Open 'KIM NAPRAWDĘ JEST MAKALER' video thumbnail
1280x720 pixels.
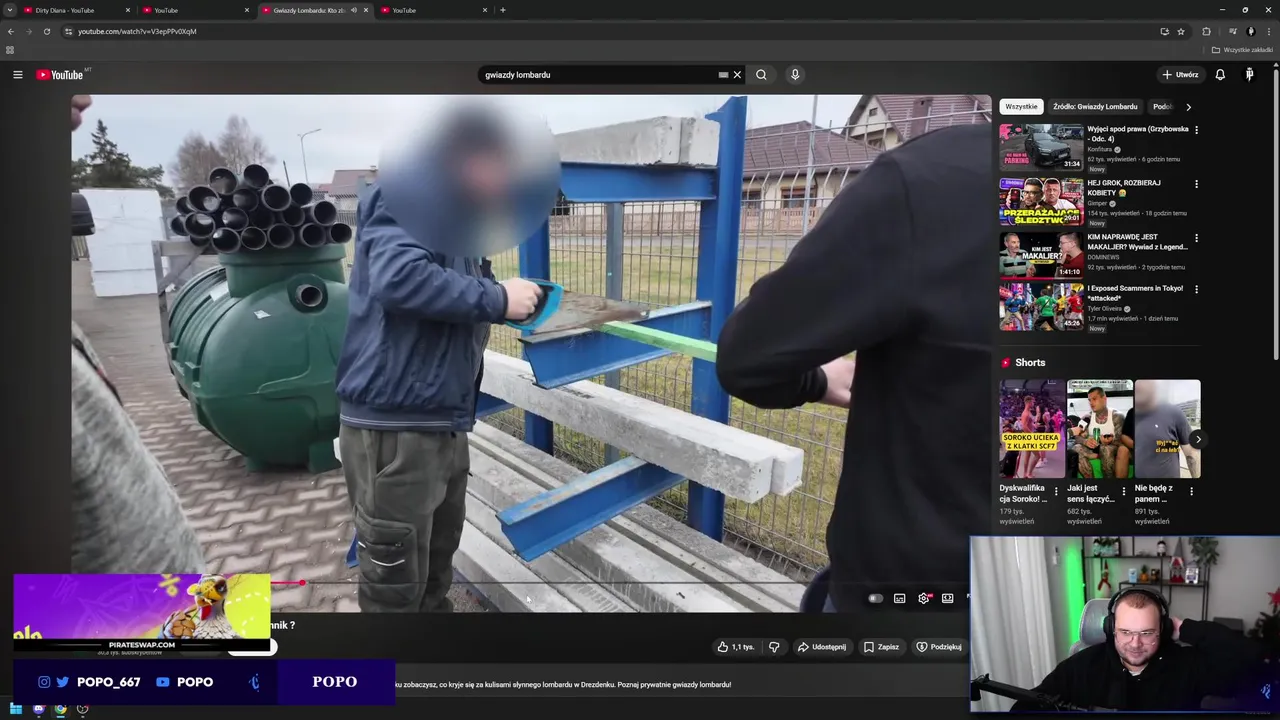click(x=1041, y=255)
